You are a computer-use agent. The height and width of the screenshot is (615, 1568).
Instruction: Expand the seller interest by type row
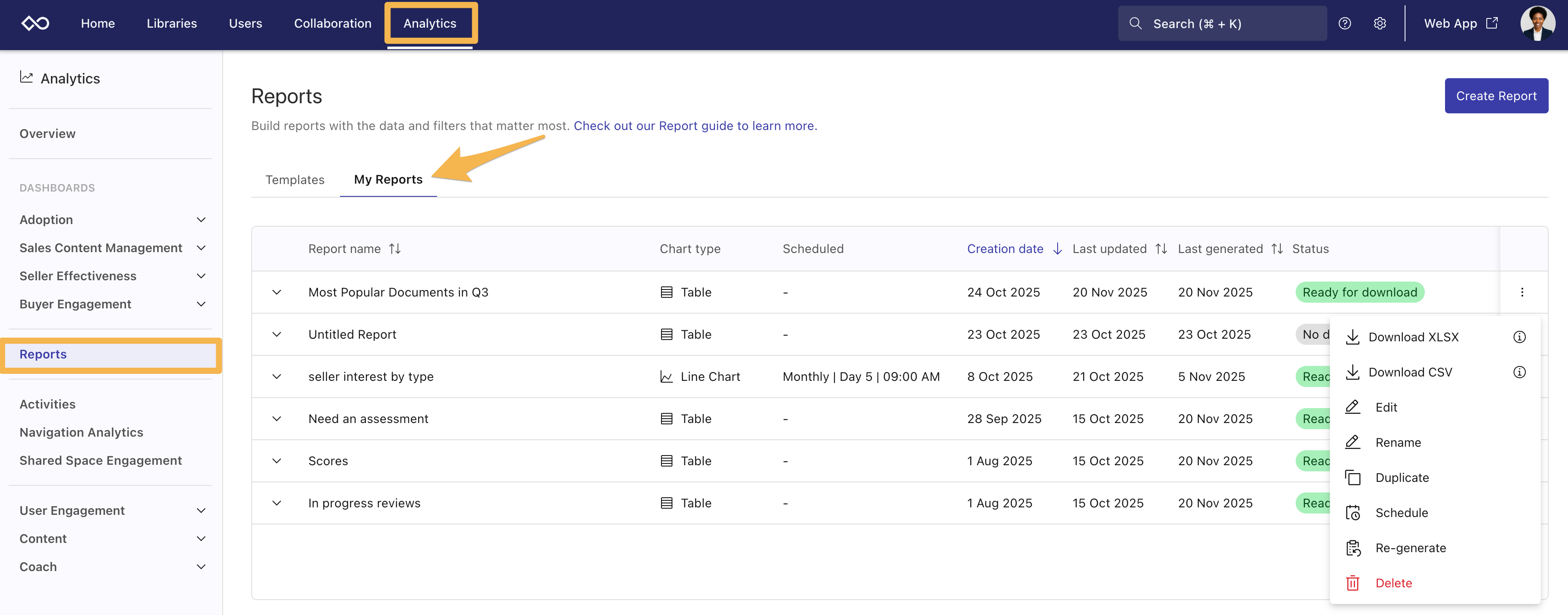coord(276,376)
